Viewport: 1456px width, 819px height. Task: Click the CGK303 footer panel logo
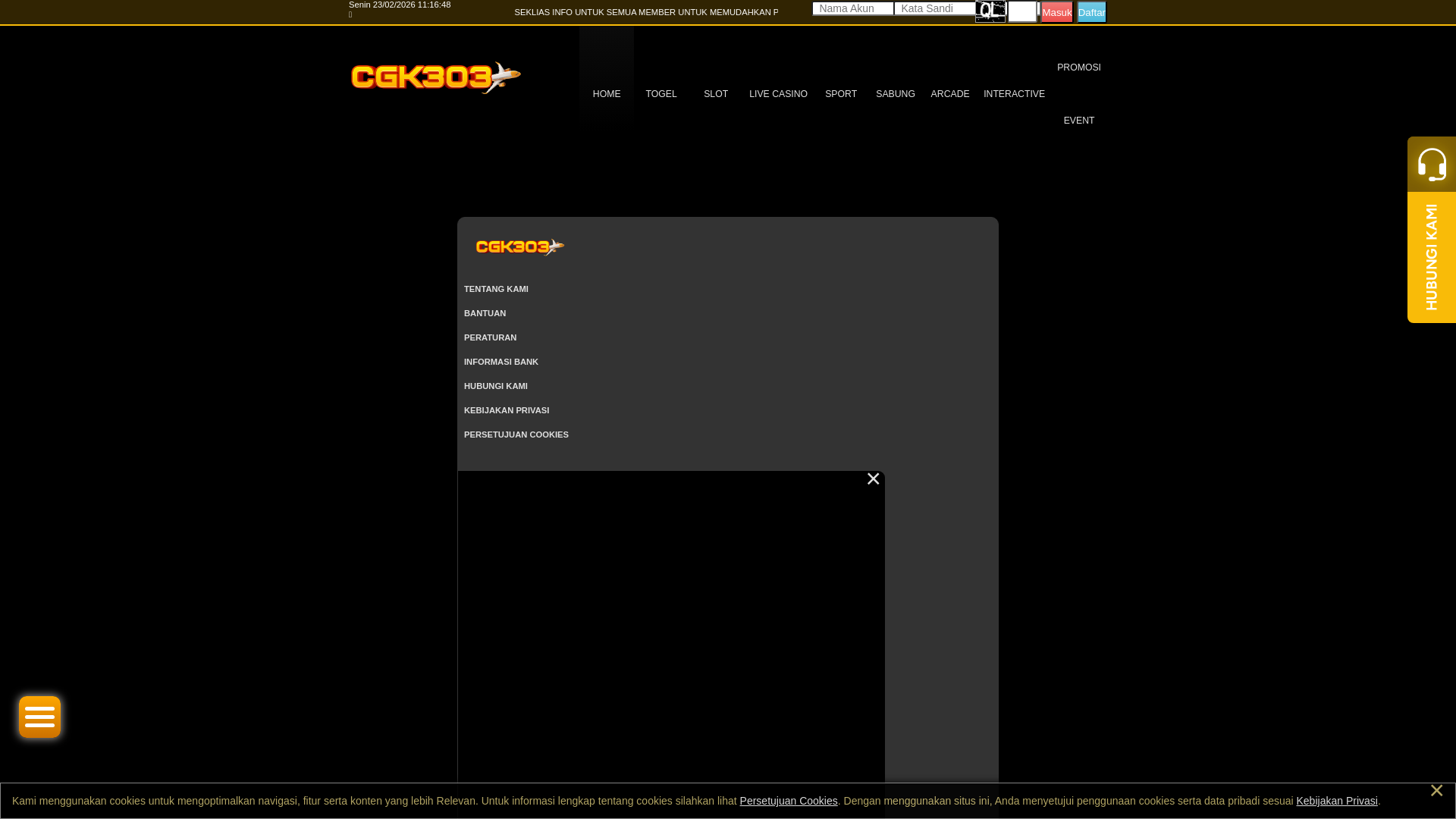coord(520,247)
